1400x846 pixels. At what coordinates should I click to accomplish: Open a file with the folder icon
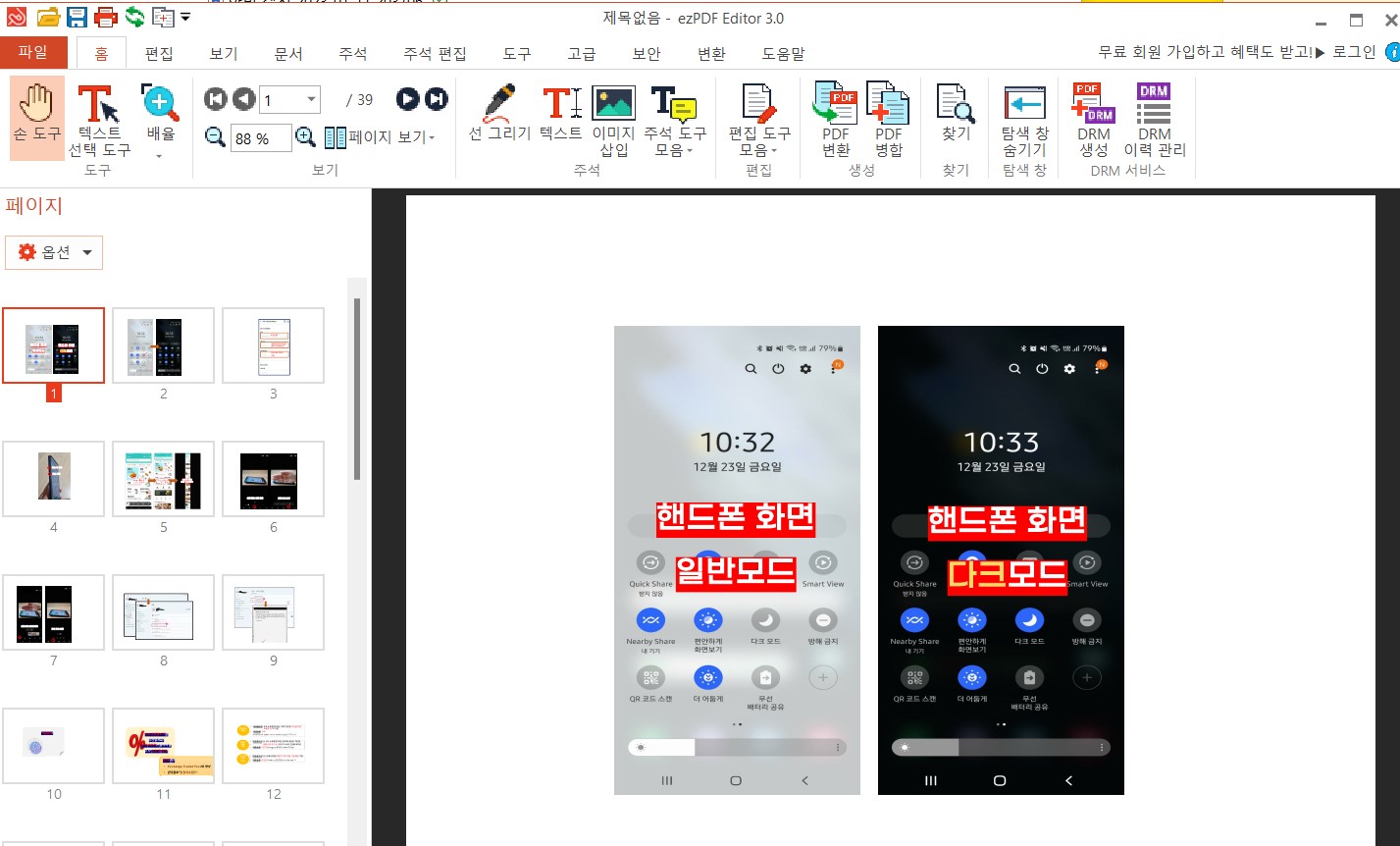(48, 18)
